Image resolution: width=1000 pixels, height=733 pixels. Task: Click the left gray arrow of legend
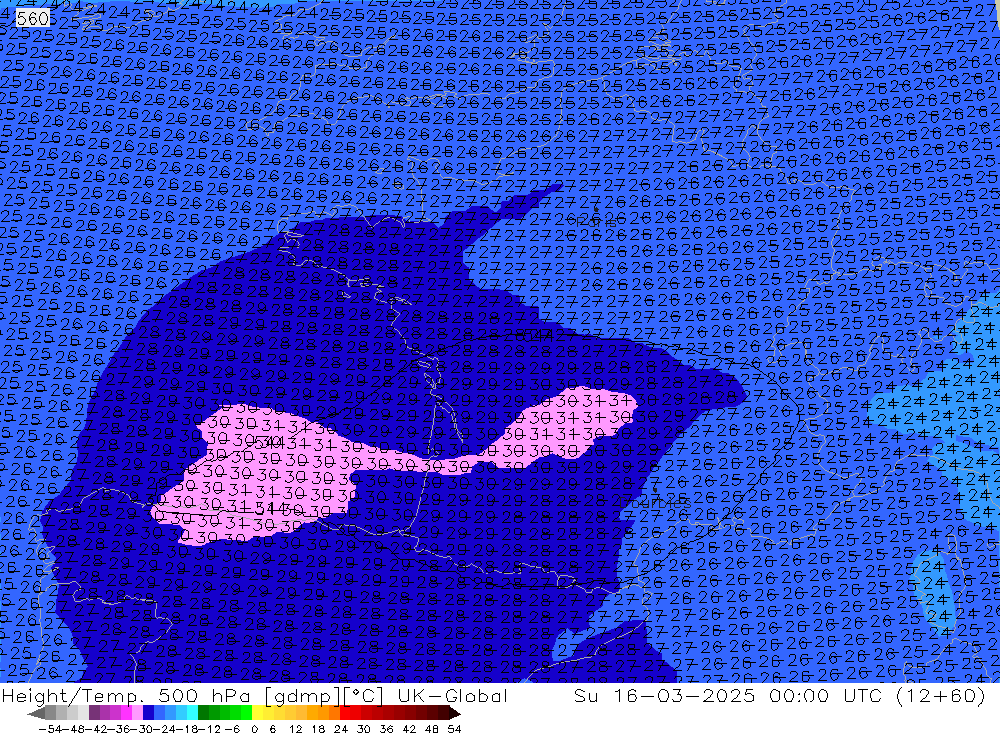[36, 713]
